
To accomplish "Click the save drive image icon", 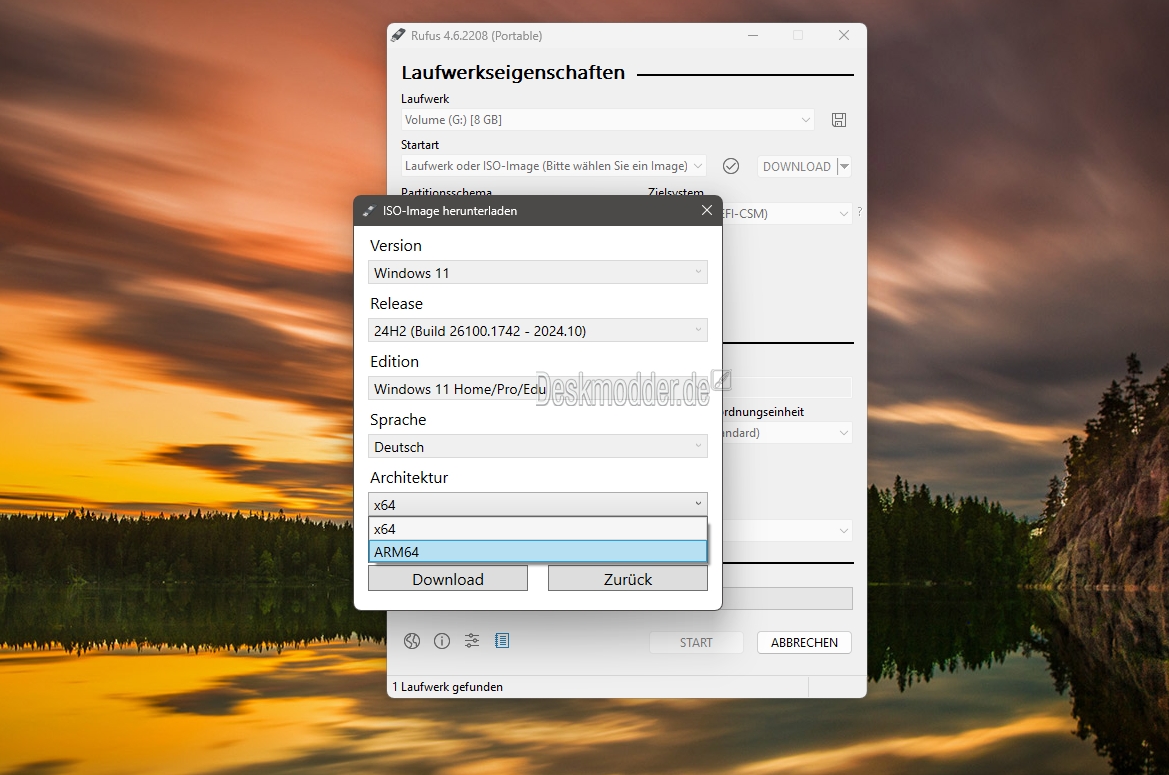I will [x=839, y=120].
